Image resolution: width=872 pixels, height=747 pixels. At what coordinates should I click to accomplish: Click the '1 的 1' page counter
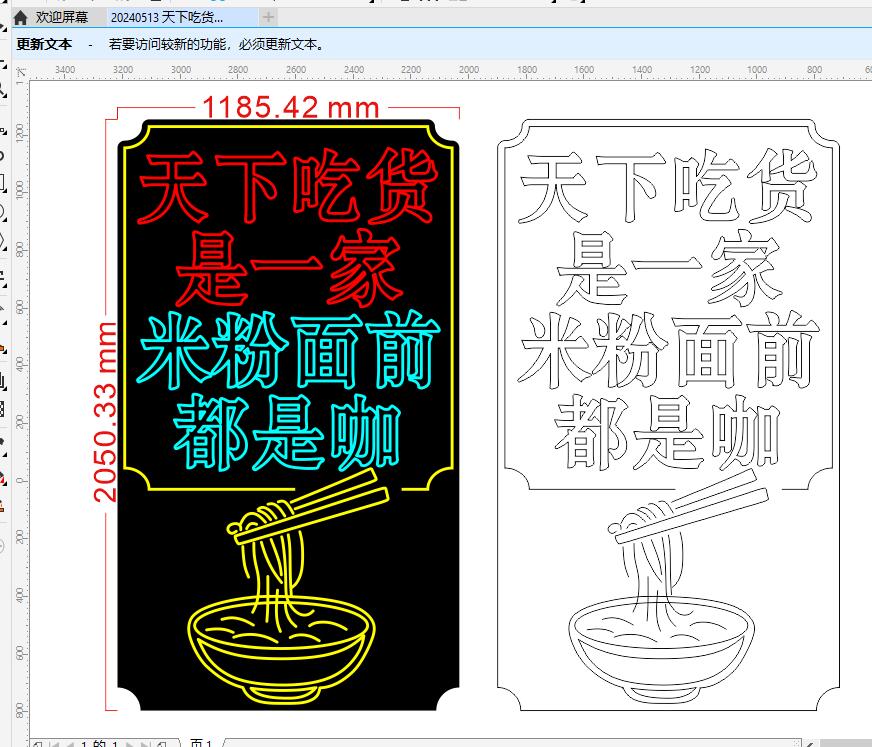pos(100,743)
